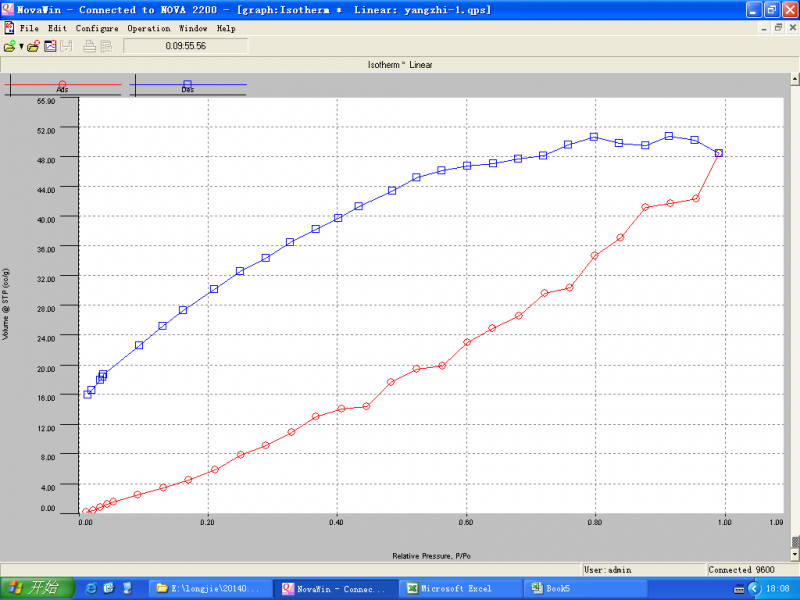Restore the inner graph window
The width and height of the screenshot is (800, 600).
point(778,28)
